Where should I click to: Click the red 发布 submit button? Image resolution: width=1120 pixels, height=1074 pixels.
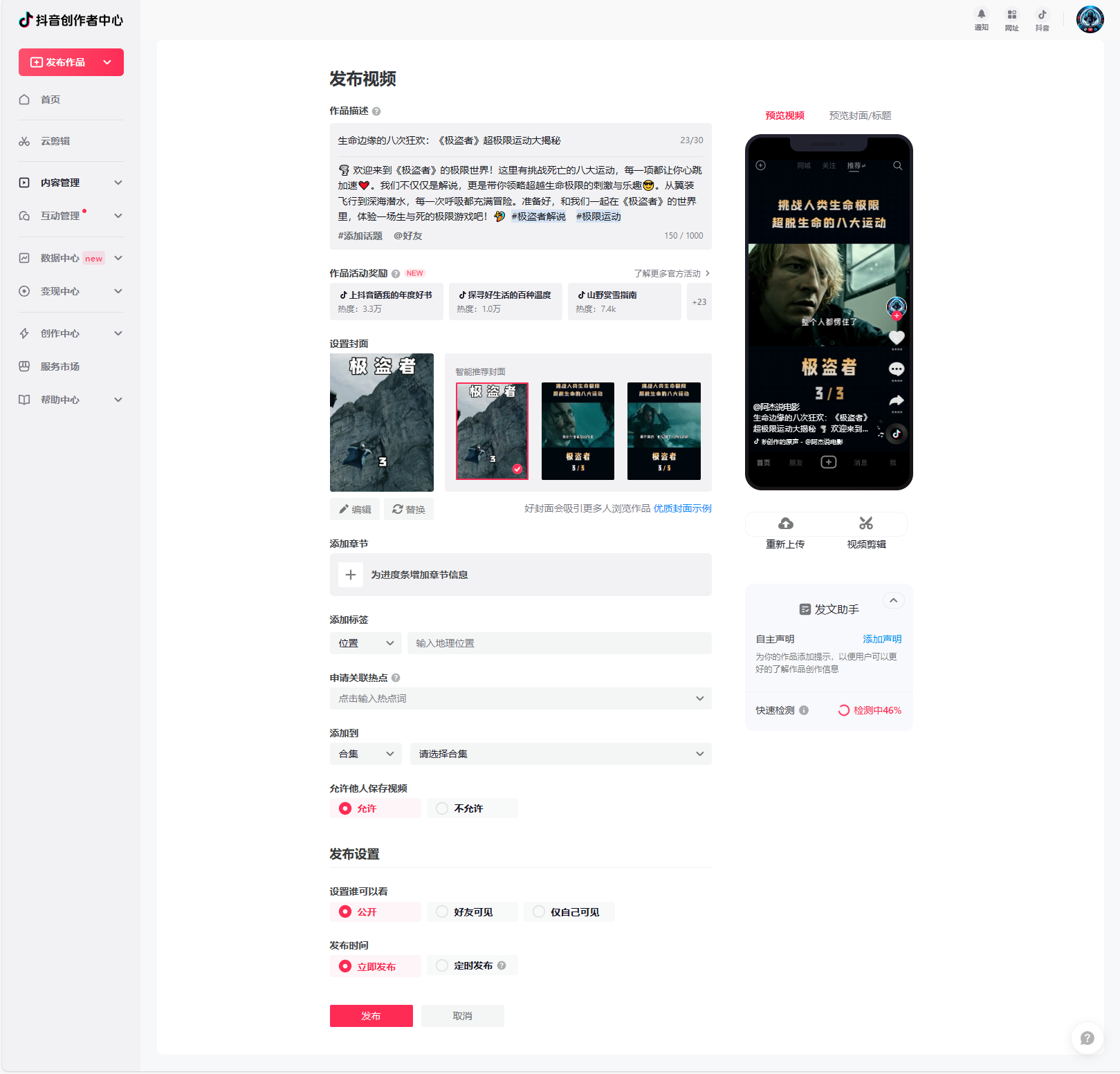point(371,1016)
